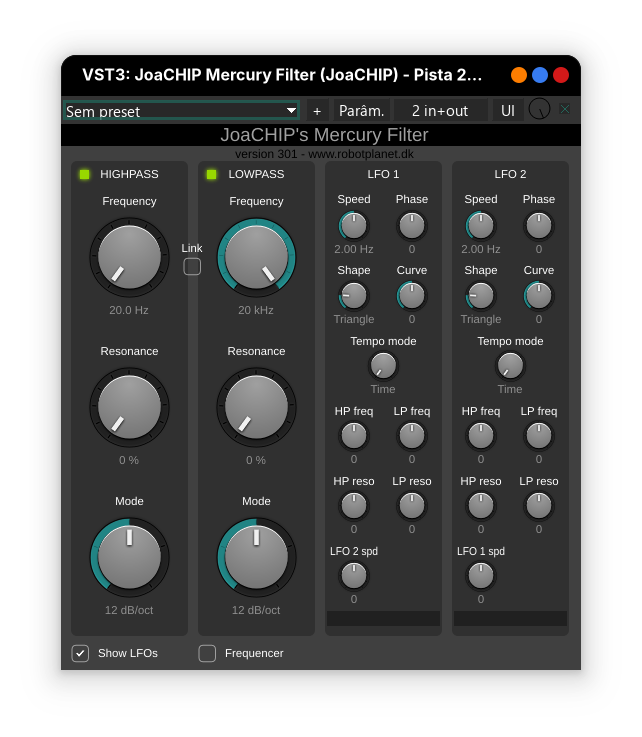Click the Highpass Mode knob

click(x=129, y=557)
